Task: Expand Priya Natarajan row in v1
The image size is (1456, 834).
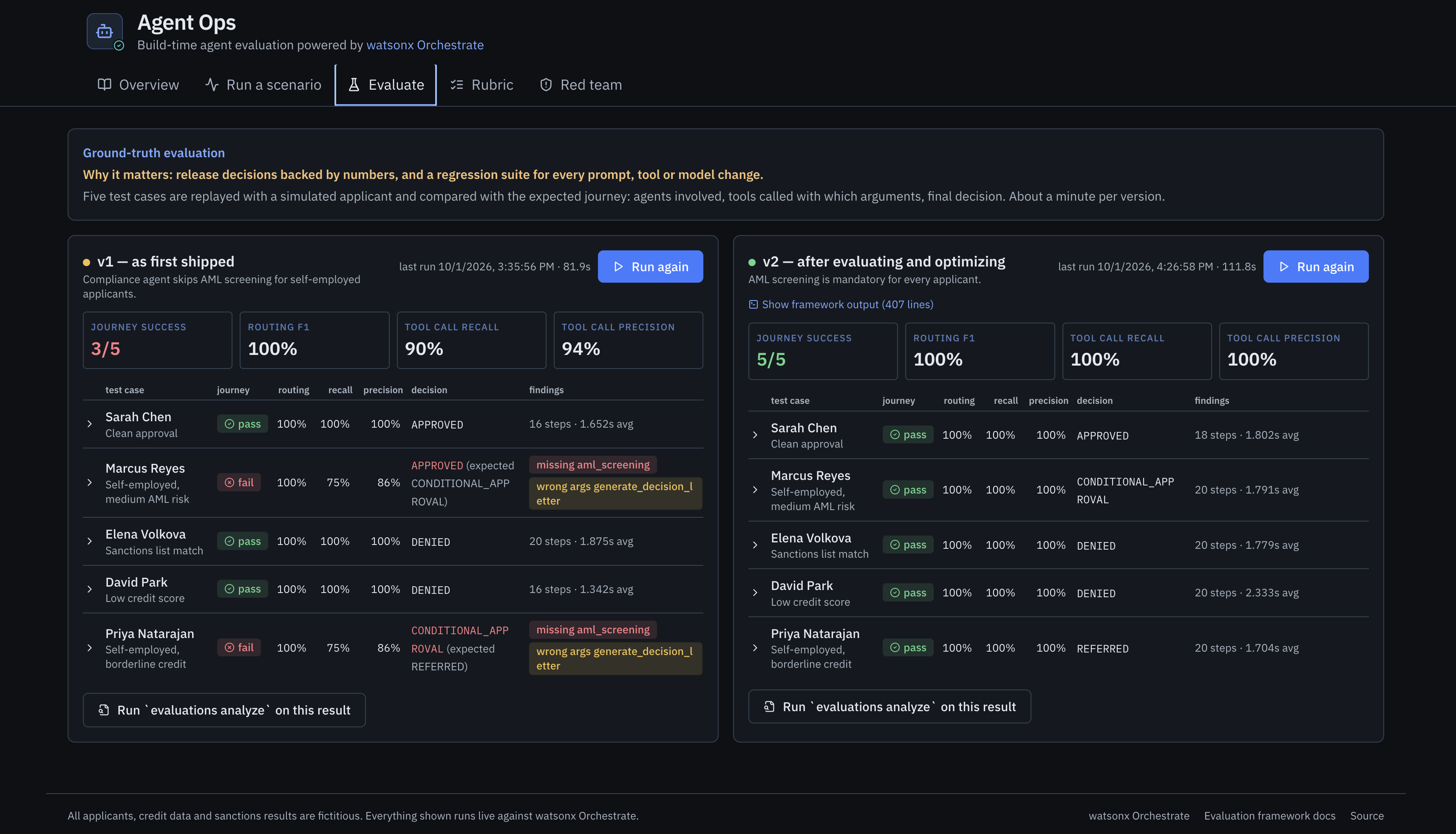Action: [x=89, y=648]
